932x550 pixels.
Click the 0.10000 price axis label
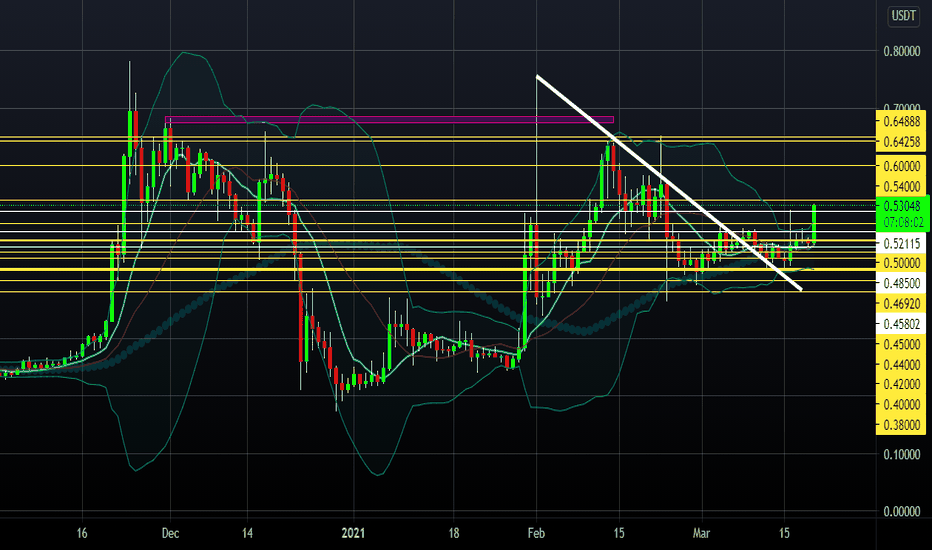click(x=902, y=454)
